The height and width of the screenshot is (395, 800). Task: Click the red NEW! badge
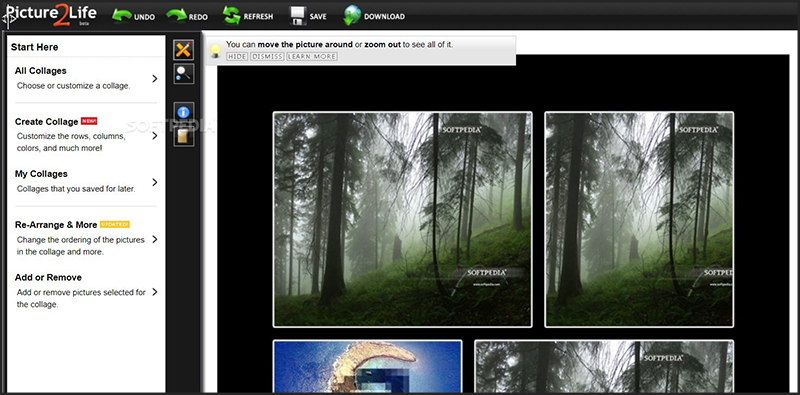pyautogui.click(x=89, y=121)
